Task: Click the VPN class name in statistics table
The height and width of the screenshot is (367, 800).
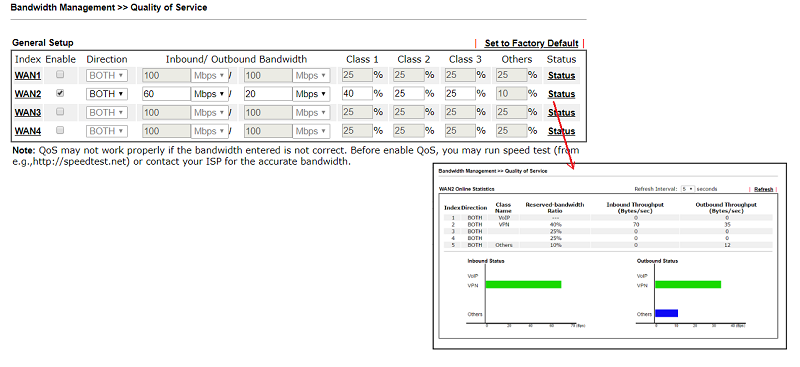Action: click(503, 225)
